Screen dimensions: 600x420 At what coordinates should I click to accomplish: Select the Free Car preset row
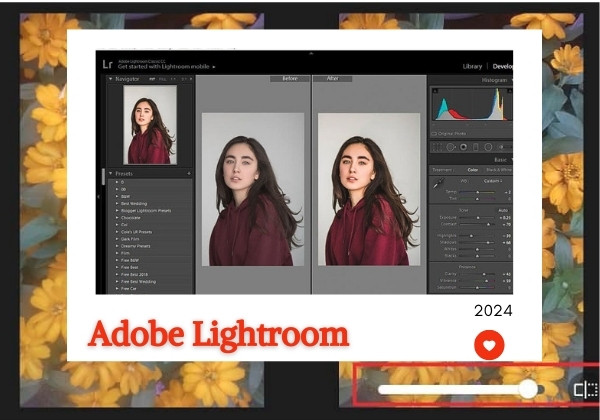coord(150,288)
